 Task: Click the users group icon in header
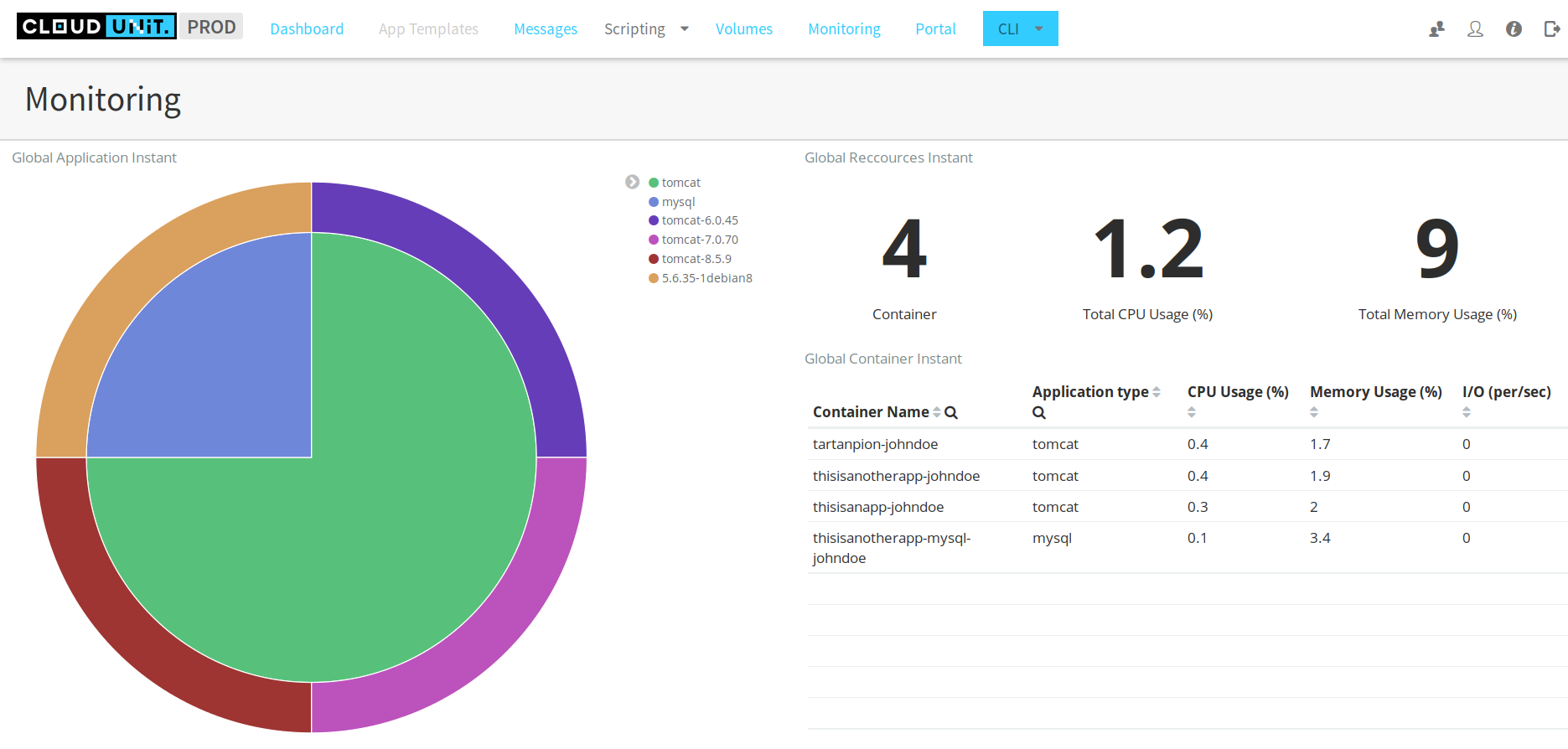pyautogui.click(x=1436, y=29)
